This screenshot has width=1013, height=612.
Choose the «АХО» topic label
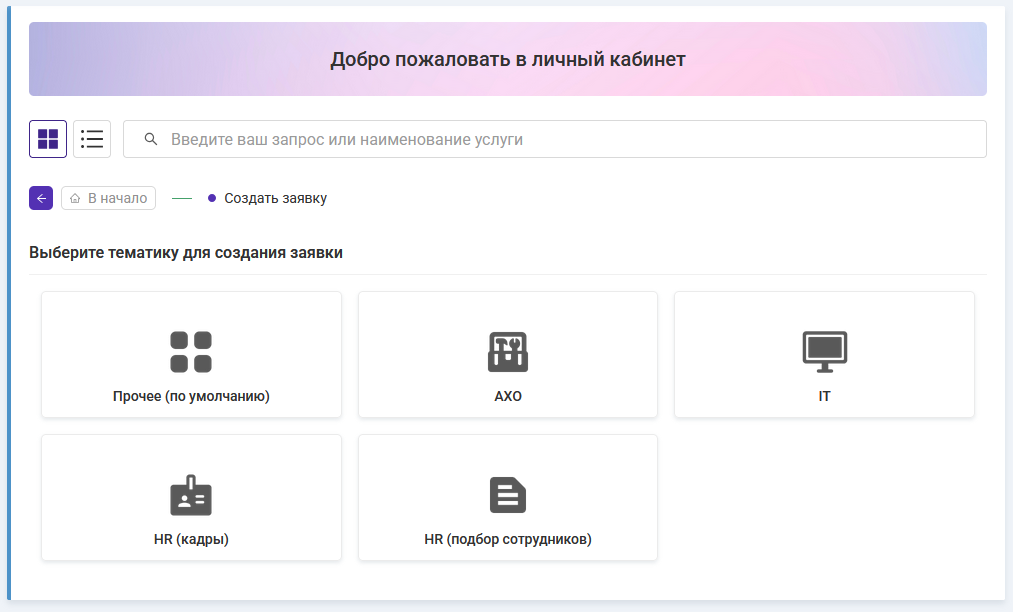(x=508, y=396)
